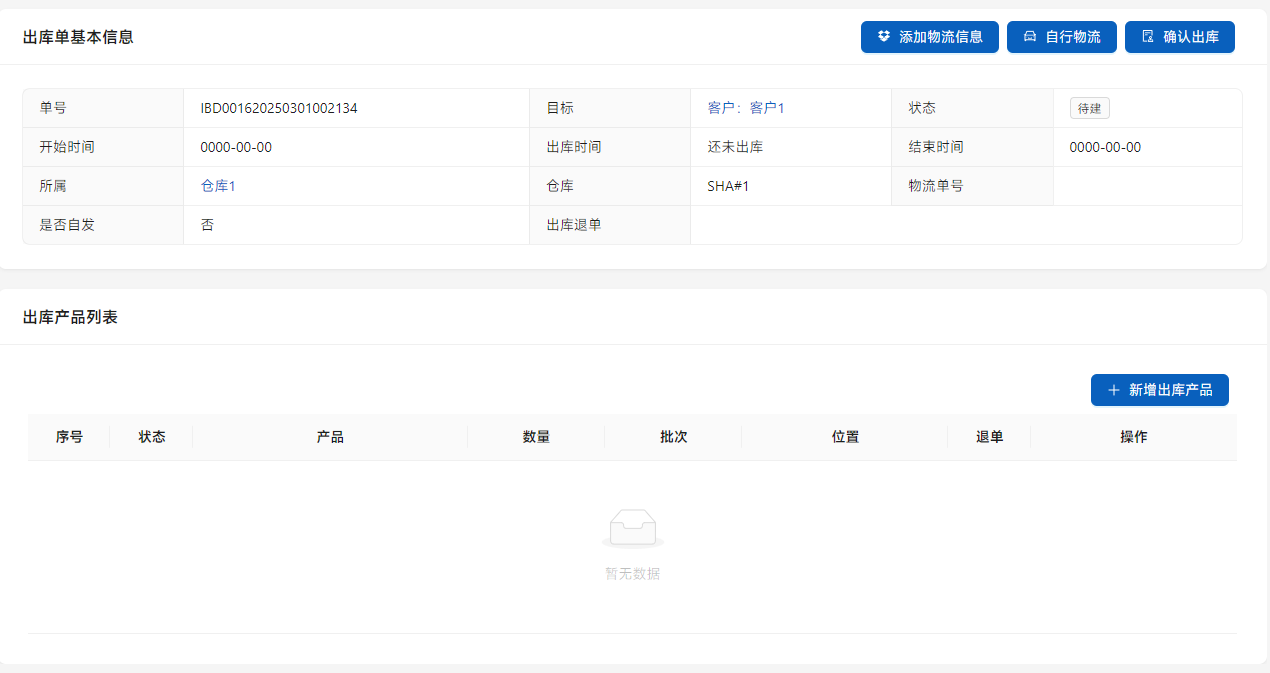1270x673 pixels.
Task: Click the SHA#1 warehouse value
Action: pos(728,186)
